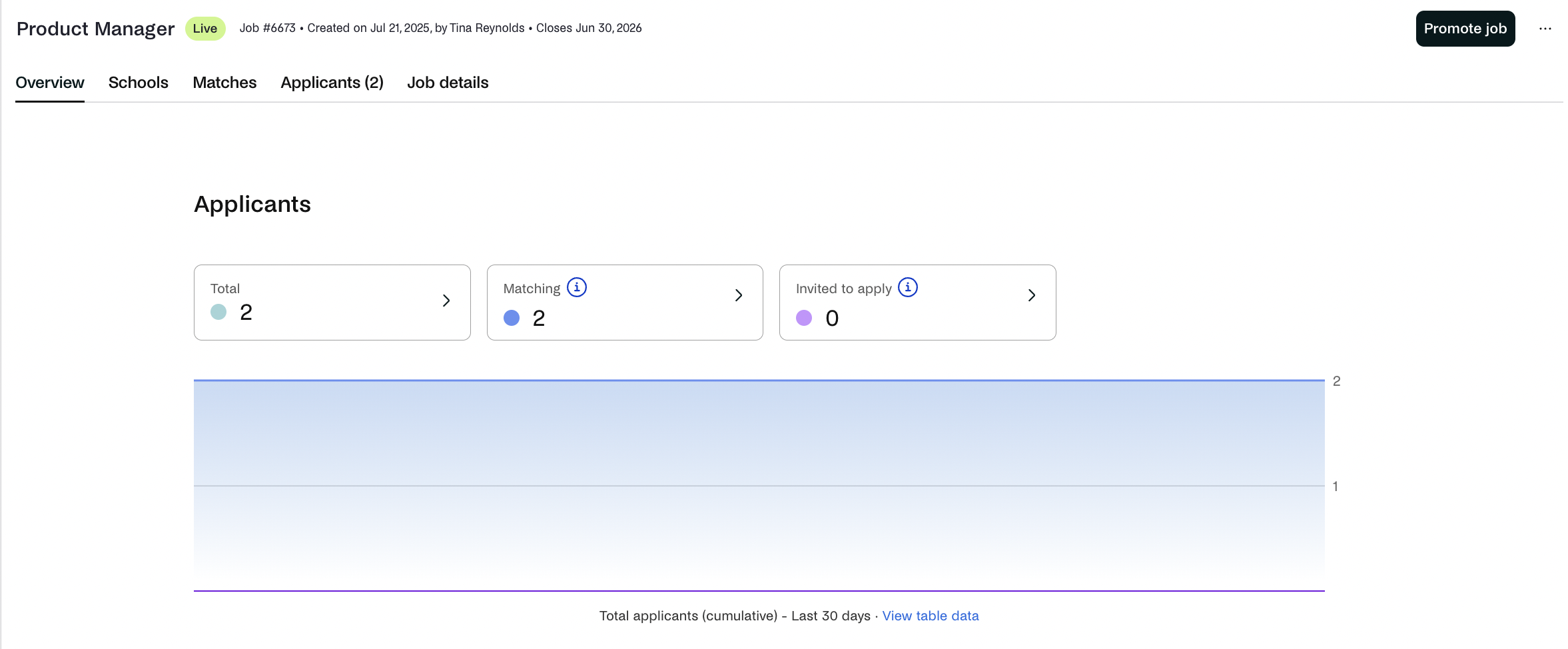Viewport: 1568px width, 649px height.
Task: Click the Matching info icon
Action: pyautogui.click(x=577, y=287)
